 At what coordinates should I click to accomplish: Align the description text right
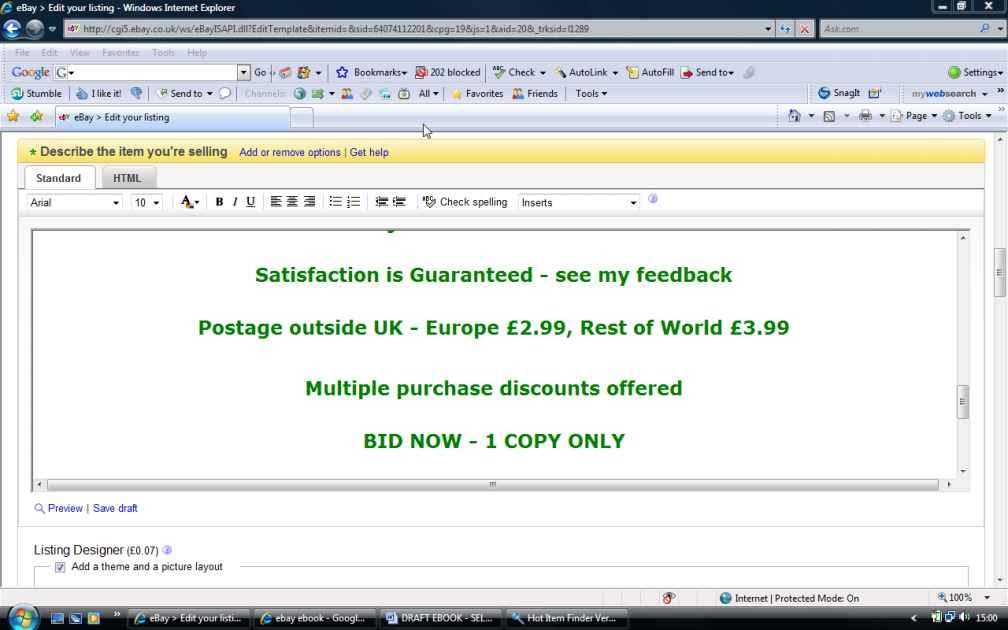pos(309,202)
